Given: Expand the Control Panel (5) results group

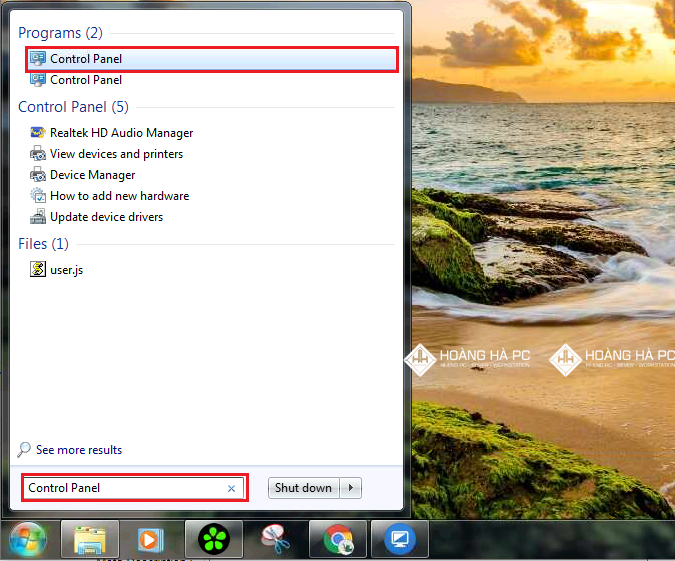Looking at the screenshot, I should click(73, 107).
